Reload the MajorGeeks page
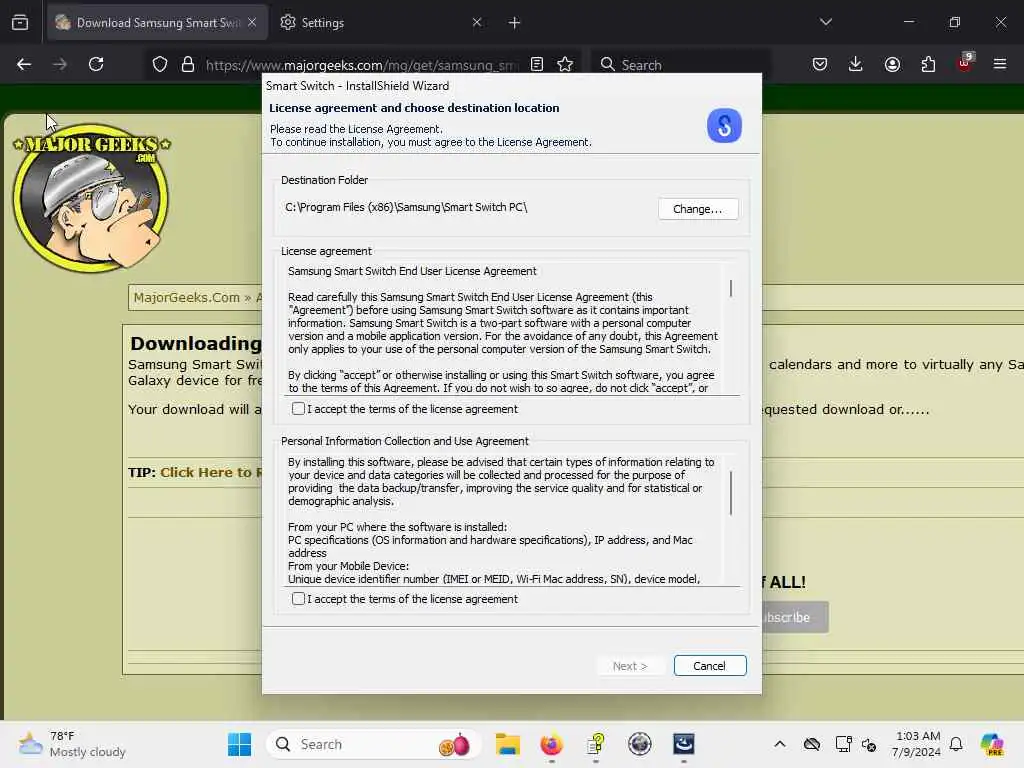 (x=96, y=64)
